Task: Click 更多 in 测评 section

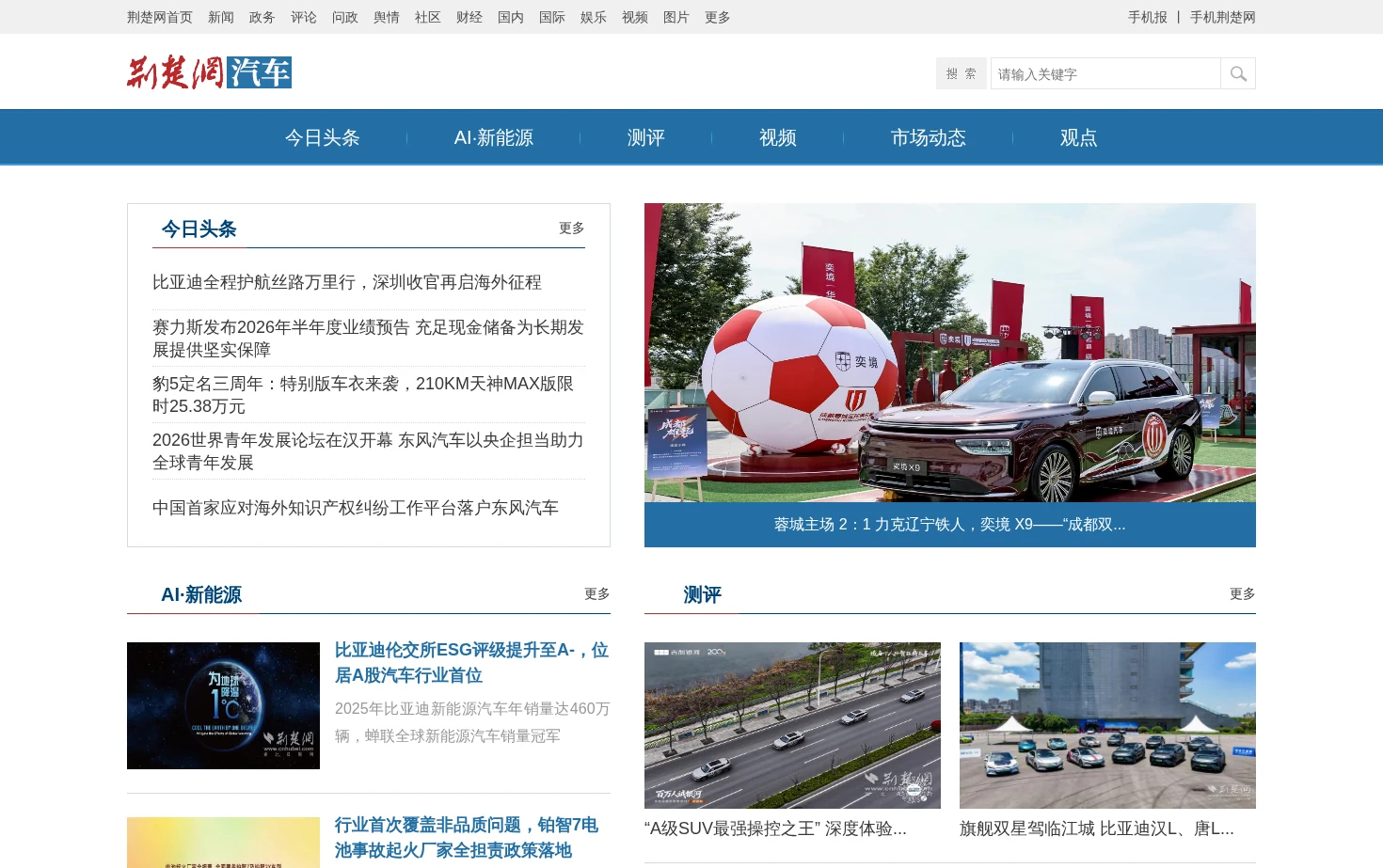Action: [x=1243, y=593]
